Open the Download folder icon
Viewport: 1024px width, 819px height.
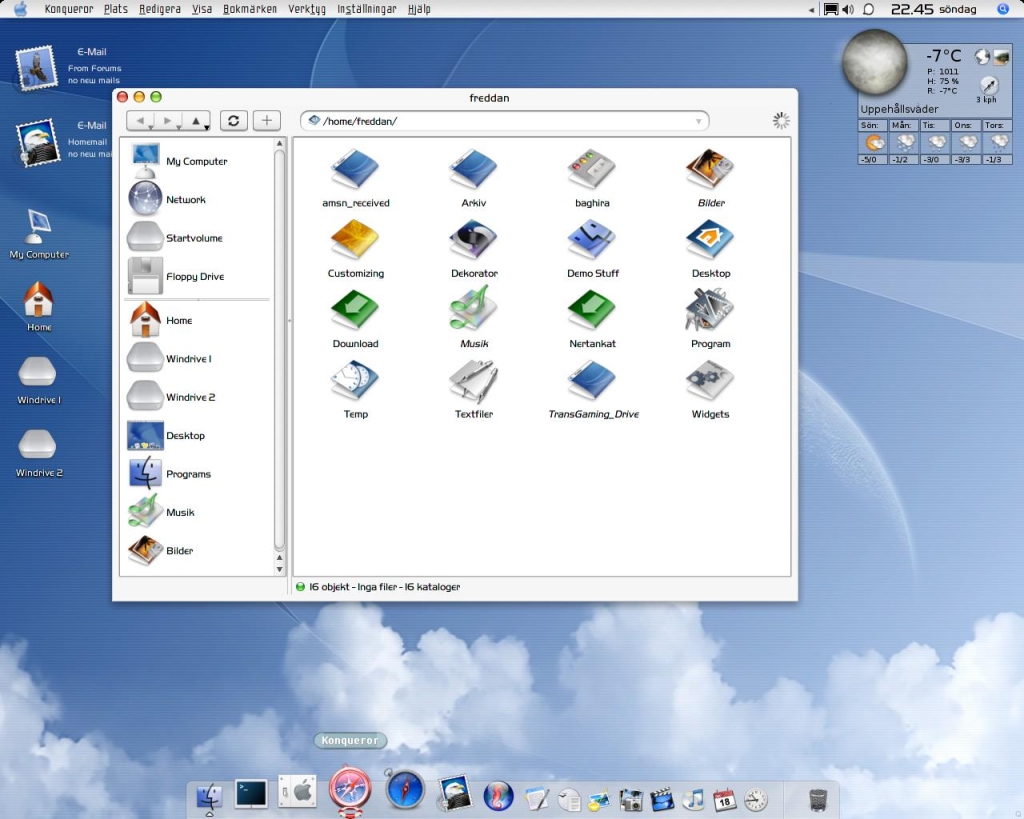(x=355, y=310)
